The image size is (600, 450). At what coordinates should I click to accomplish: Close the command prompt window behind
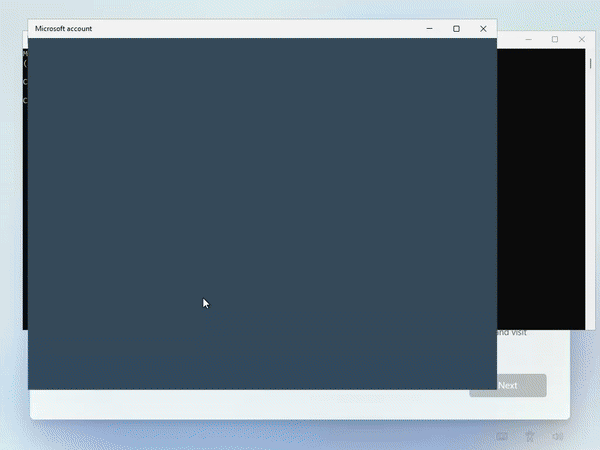tap(582, 39)
